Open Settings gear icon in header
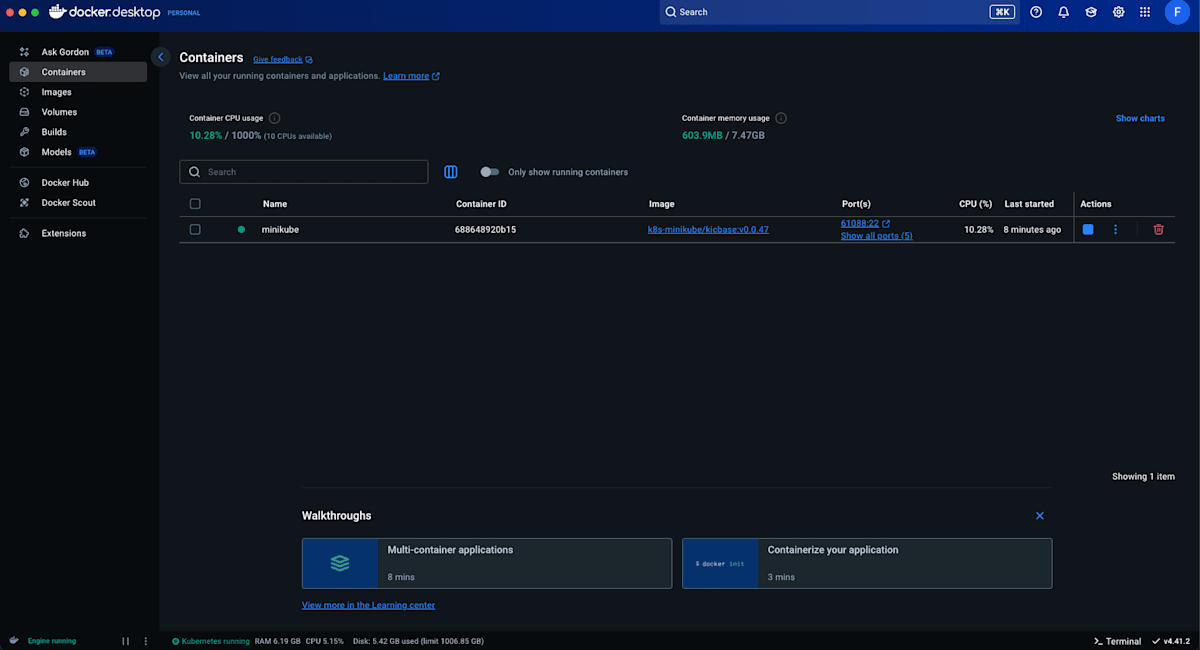The height and width of the screenshot is (650, 1200). (1119, 12)
